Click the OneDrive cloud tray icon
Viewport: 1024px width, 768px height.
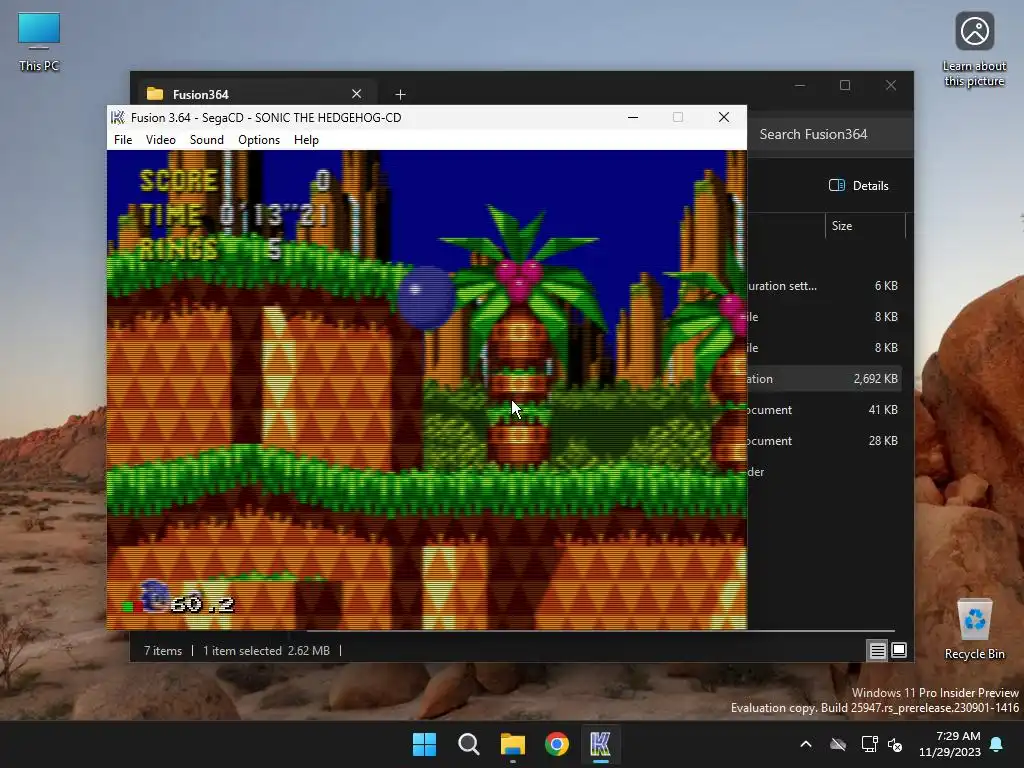click(x=838, y=744)
